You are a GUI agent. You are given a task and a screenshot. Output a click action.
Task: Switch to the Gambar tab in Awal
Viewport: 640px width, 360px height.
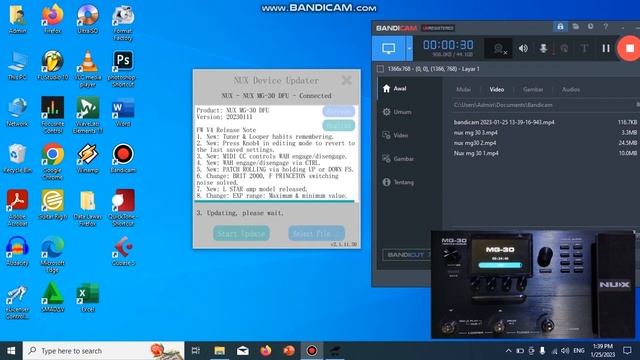(533, 89)
